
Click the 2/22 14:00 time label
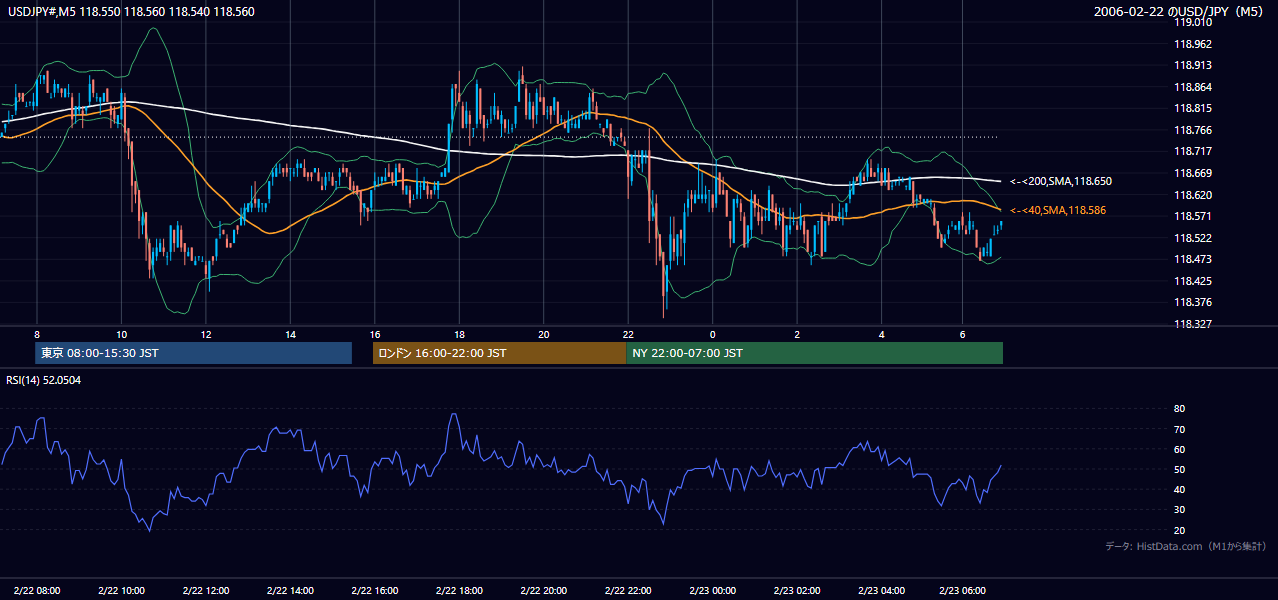pos(291,590)
